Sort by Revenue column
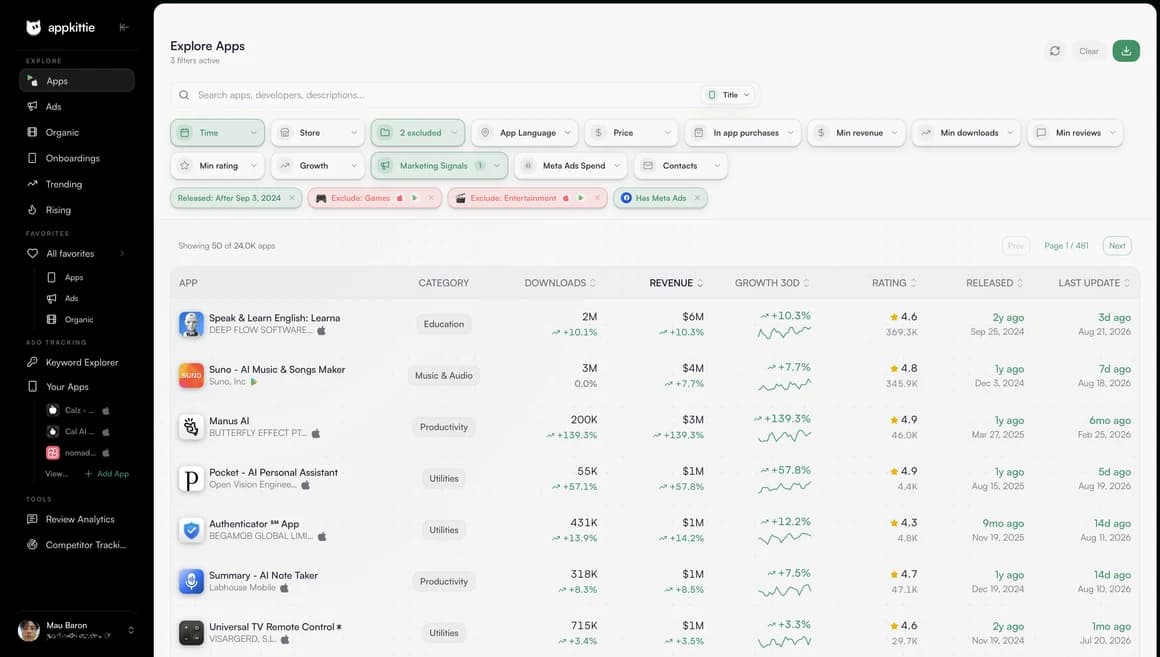The width and height of the screenshot is (1160, 657). click(x=676, y=283)
